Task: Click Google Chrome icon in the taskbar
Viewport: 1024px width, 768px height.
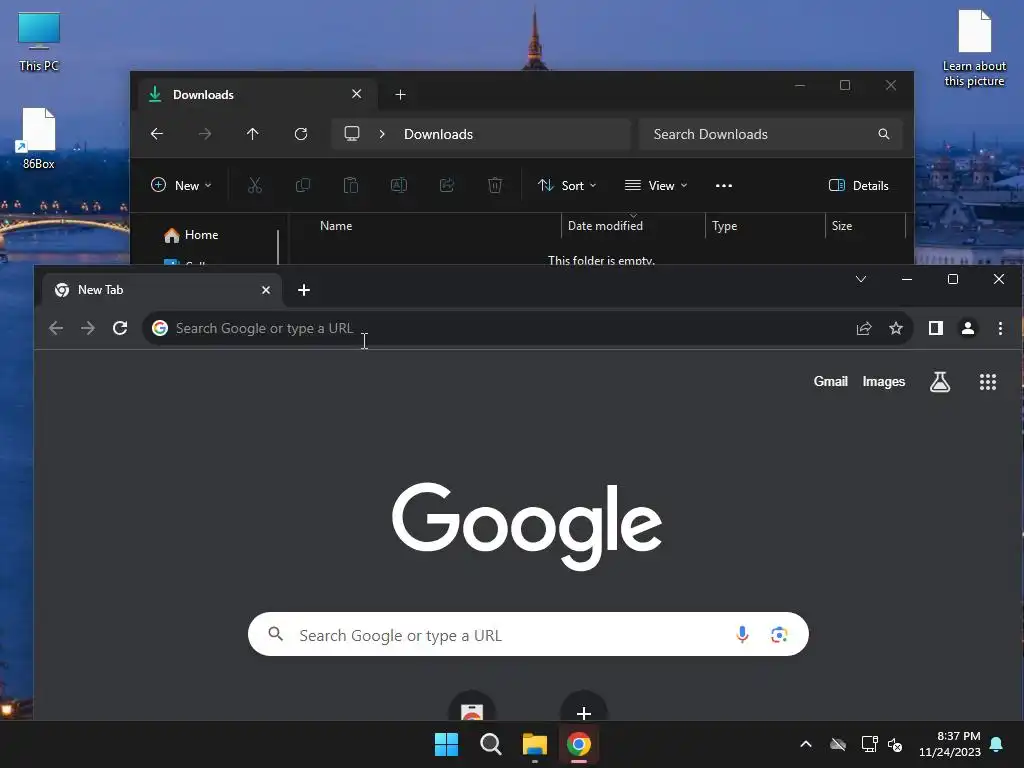Action: click(579, 744)
